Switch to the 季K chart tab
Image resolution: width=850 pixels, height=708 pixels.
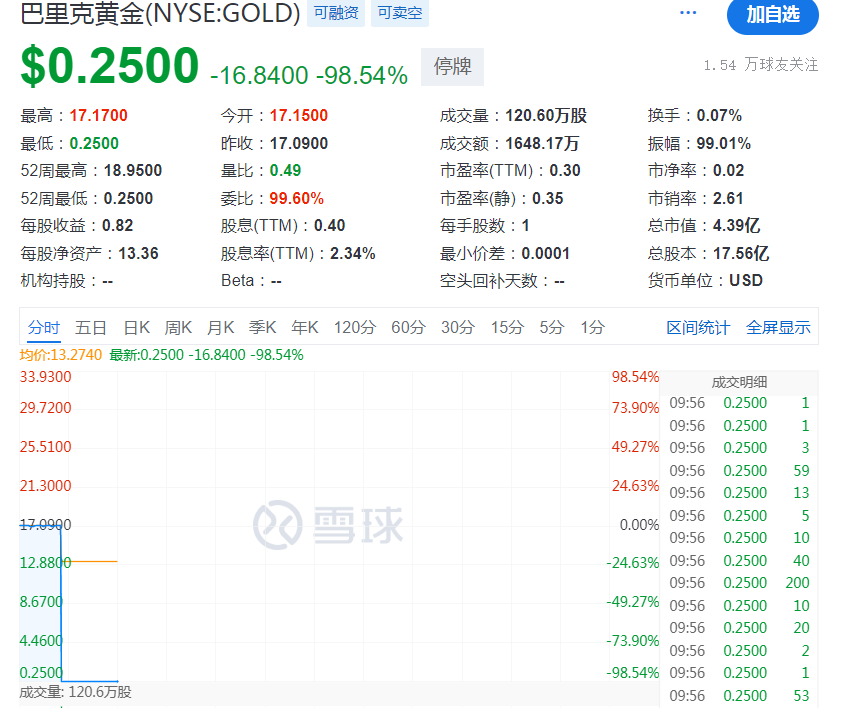click(262, 327)
